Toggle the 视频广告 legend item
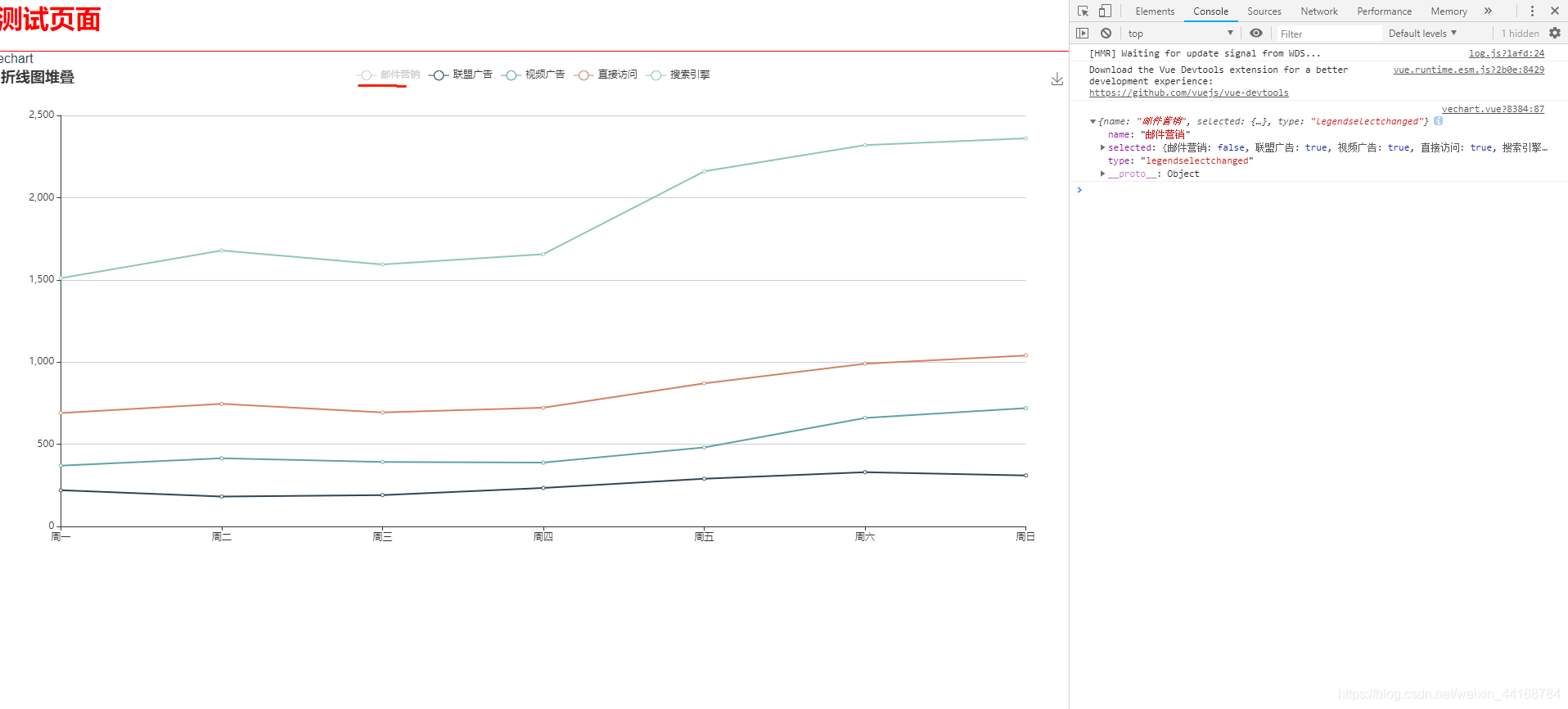 click(533, 75)
